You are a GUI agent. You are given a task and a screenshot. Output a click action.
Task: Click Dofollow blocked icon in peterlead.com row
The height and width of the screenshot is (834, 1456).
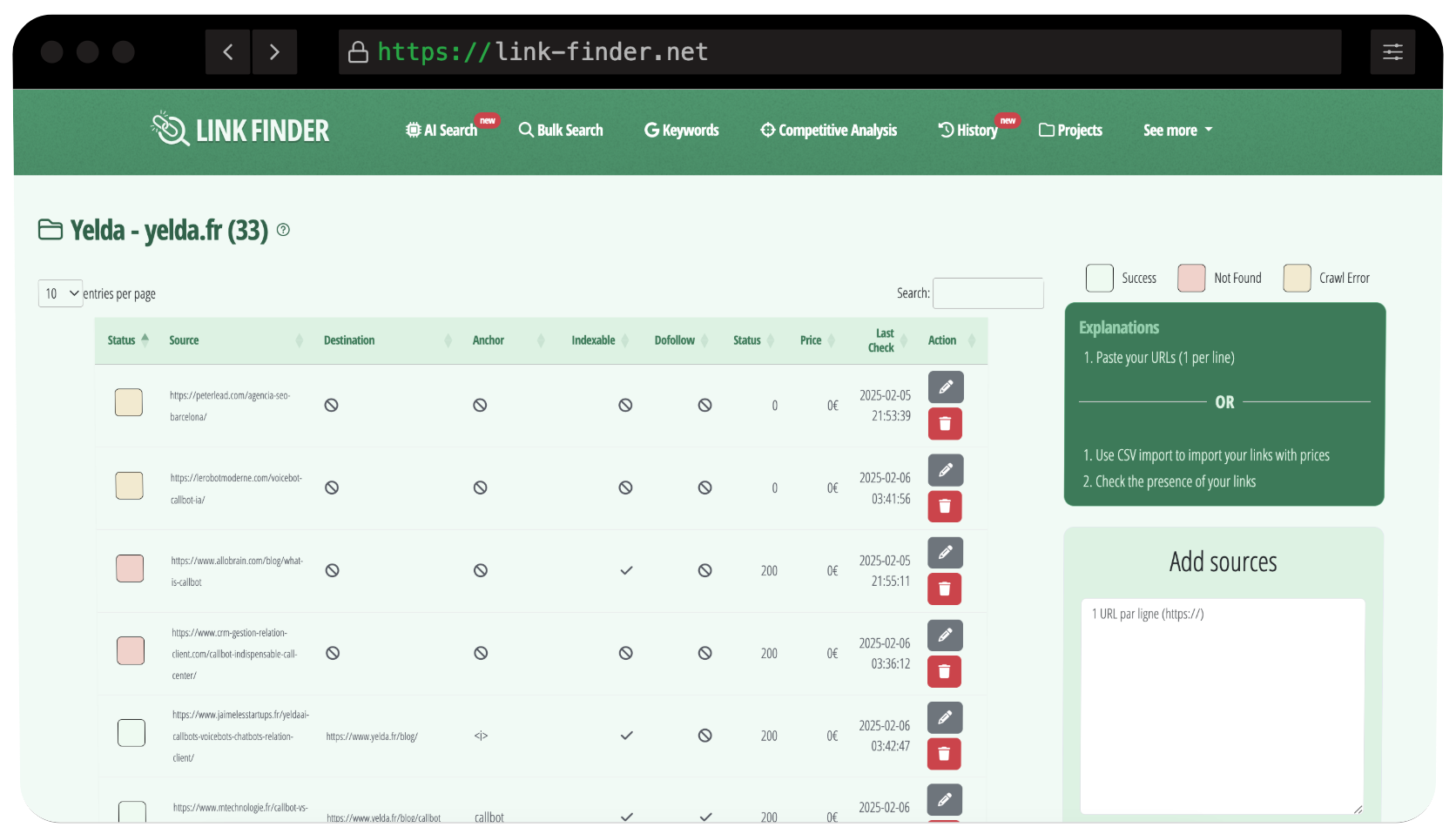click(705, 405)
